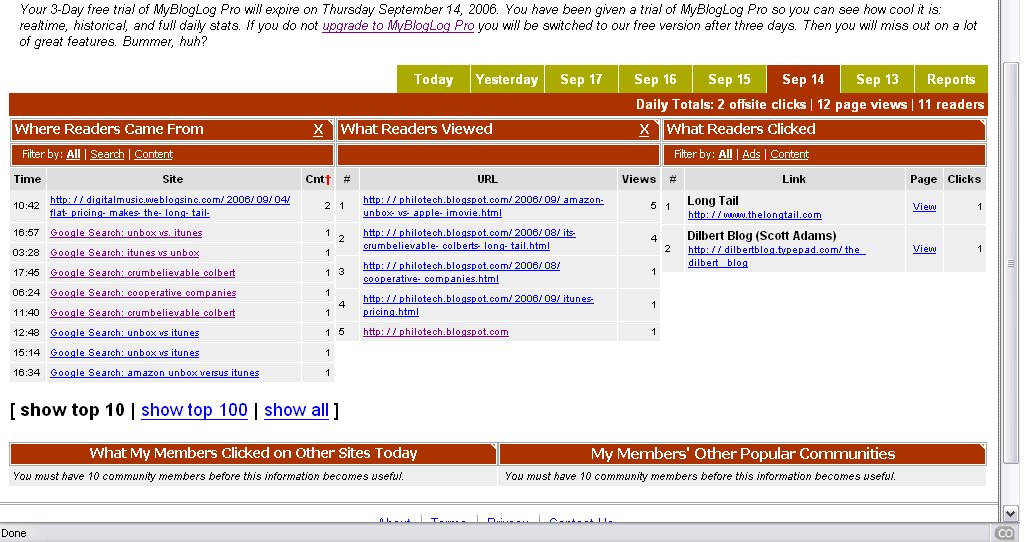This screenshot has width=1024, height=542.
Task: Click the browser scrollbar down arrow
Action: [1011, 513]
